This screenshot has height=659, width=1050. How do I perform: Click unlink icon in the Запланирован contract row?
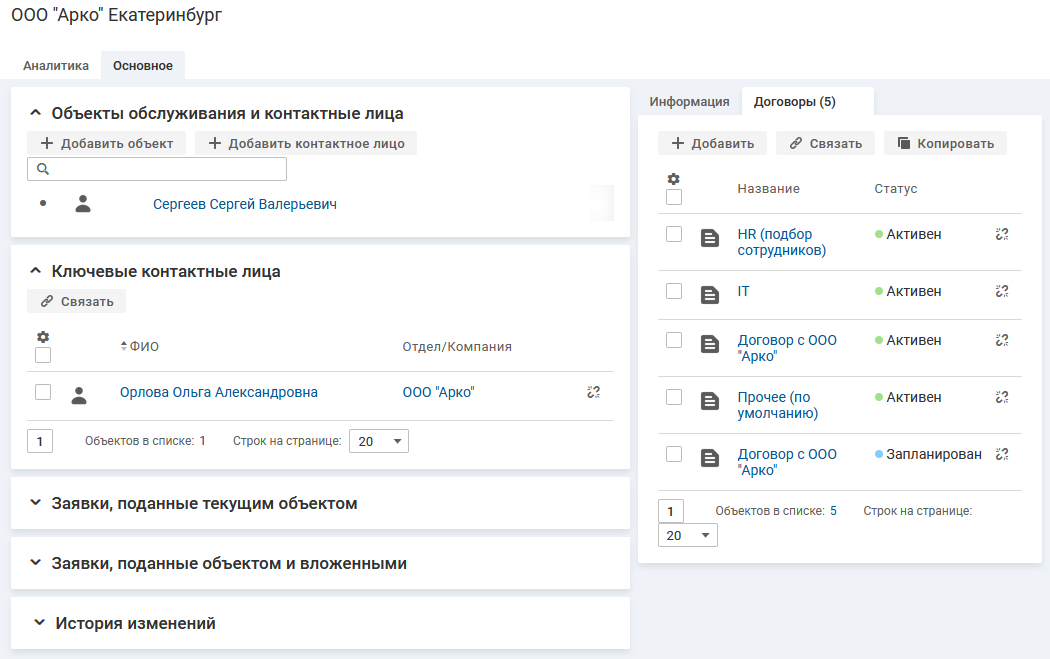(1002, 454)
